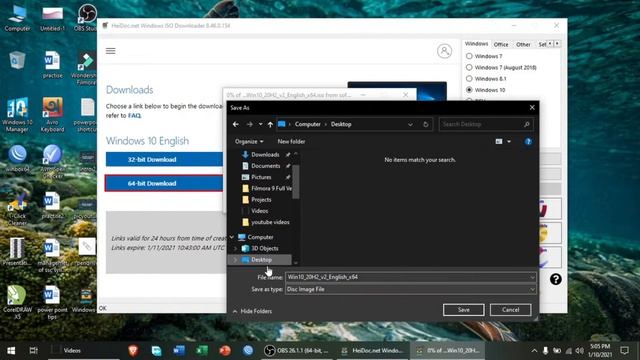Click the Windows Start button
This screenshot has width=640, height=360.
click(11, 351)
